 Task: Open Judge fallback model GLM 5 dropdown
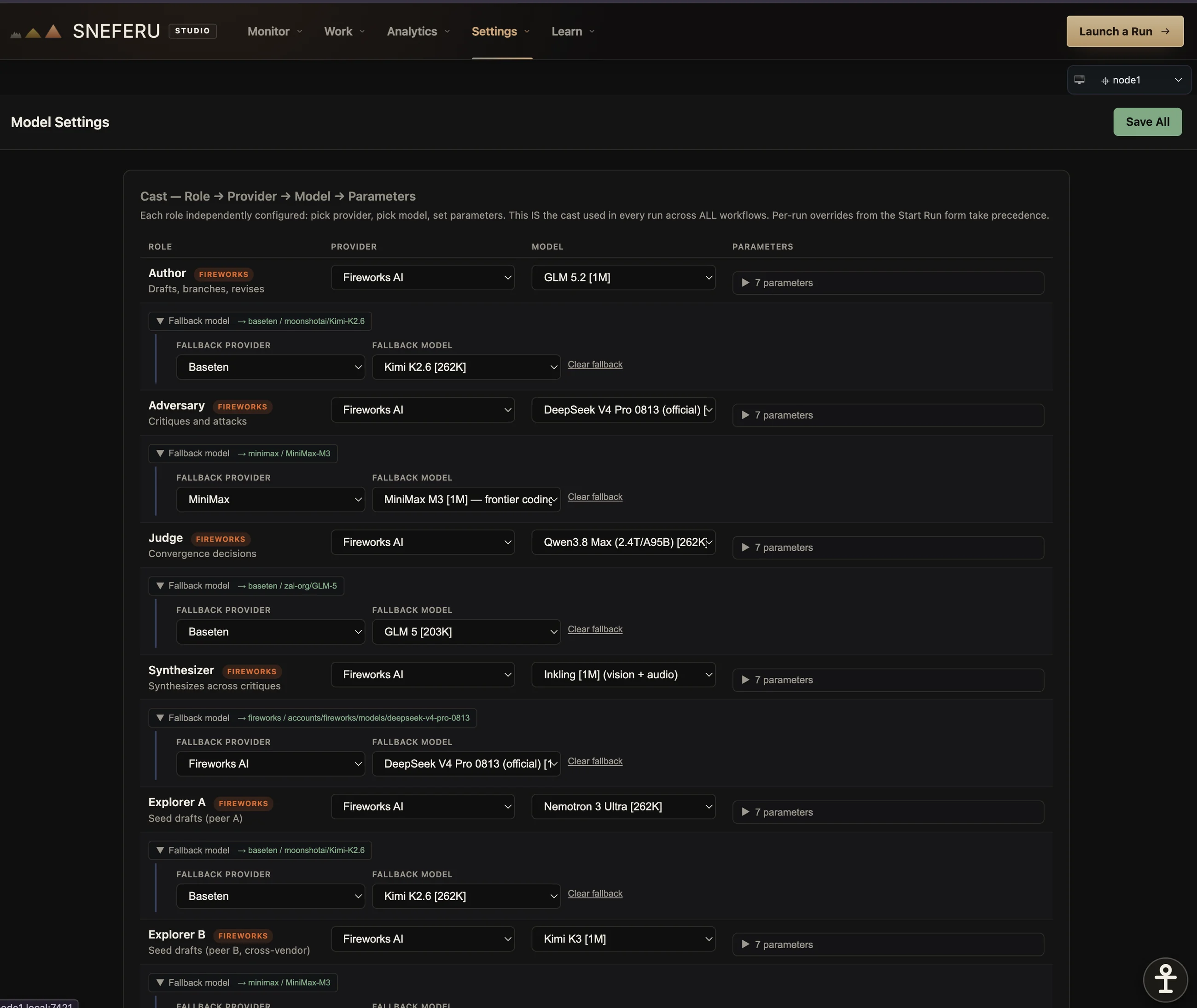[465, 632]
